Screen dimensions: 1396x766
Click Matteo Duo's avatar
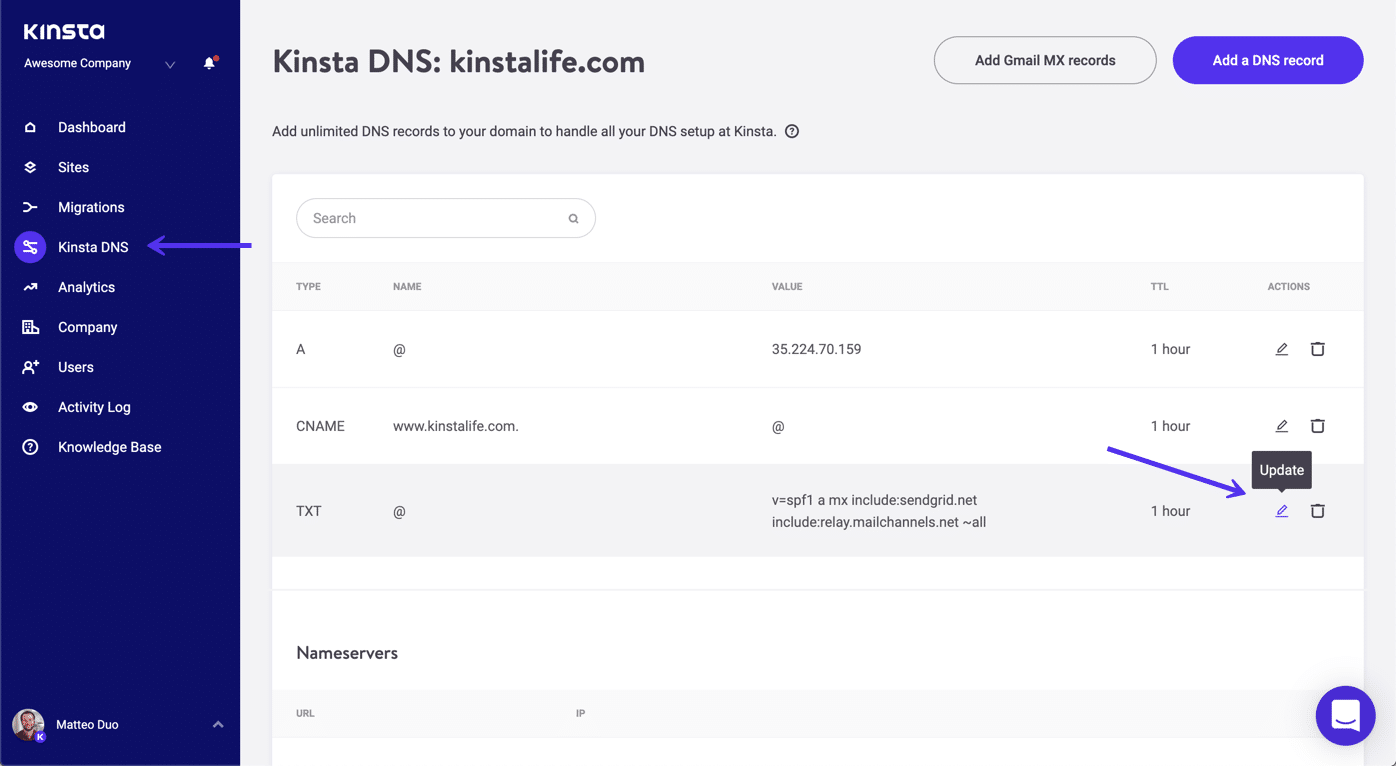pos(28,725)
